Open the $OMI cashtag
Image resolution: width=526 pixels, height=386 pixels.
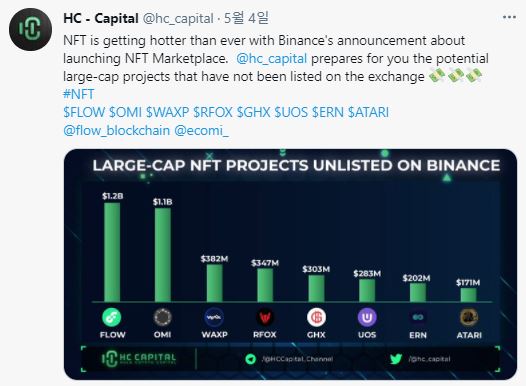(x=126, y=112)
